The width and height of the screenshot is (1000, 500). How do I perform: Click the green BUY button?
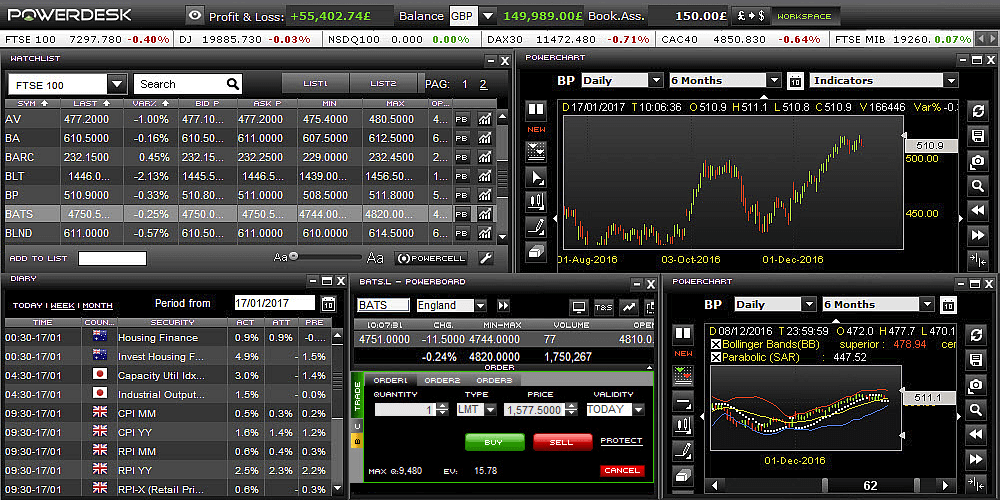(495, 442)
